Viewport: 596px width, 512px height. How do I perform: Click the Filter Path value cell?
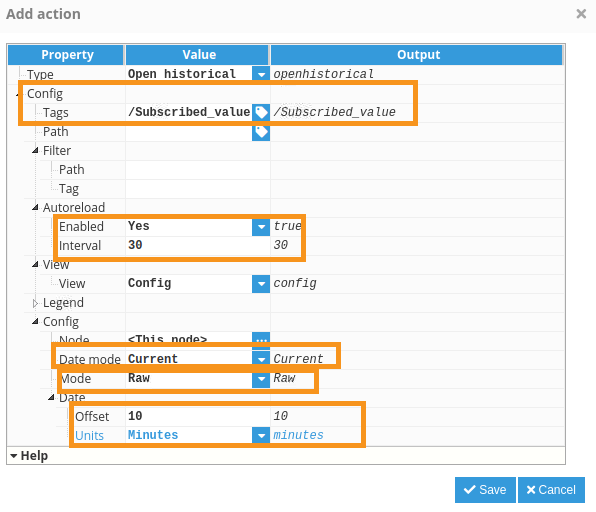(x=198, y=170)
